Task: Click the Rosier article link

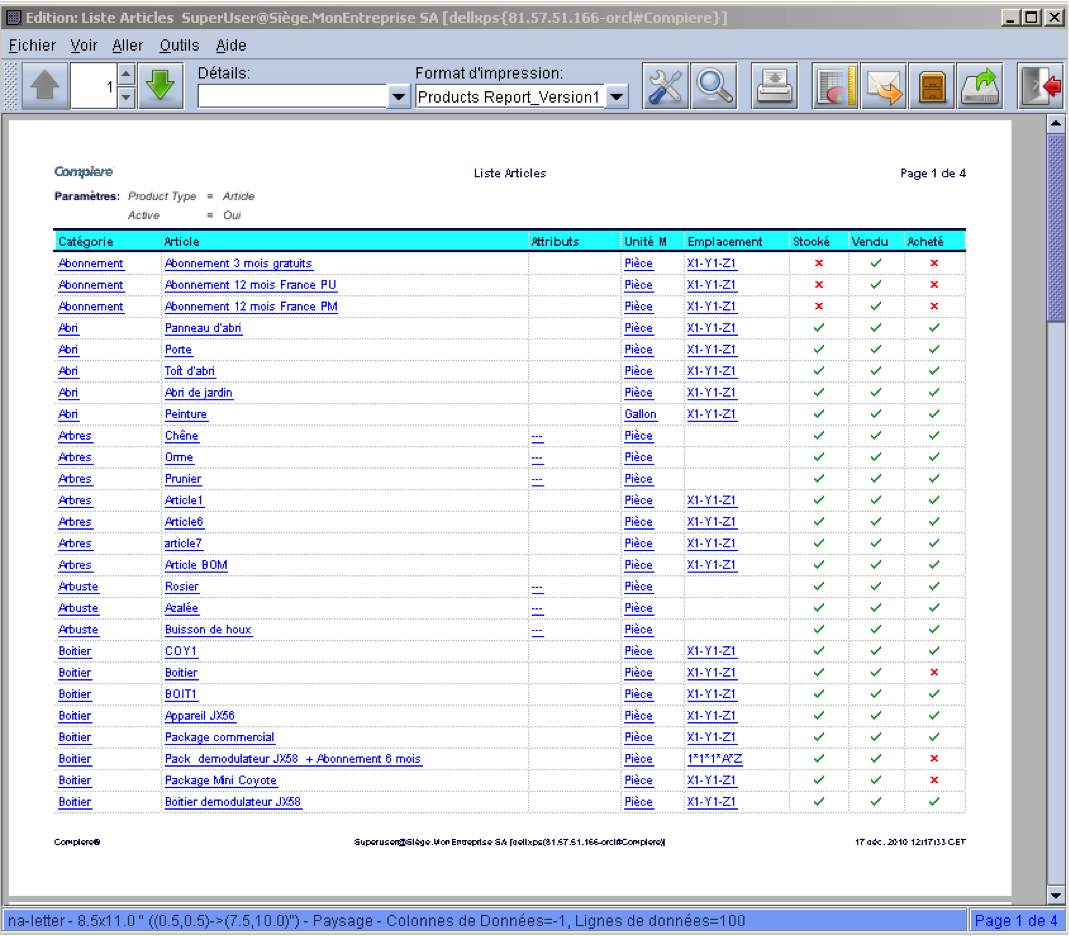Action: pos(181,587)
